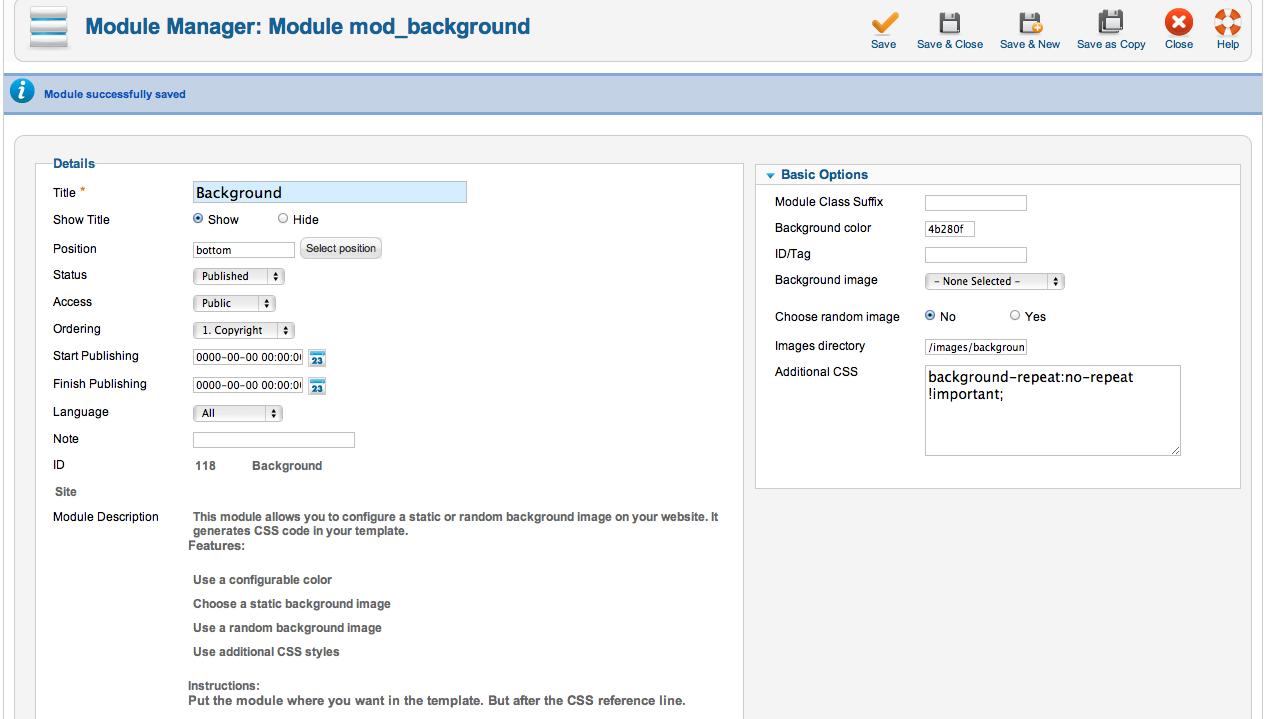Click the Save & Close floppy icon
Viewport: 1266px width, 719px height.
(x=950, y=22)
